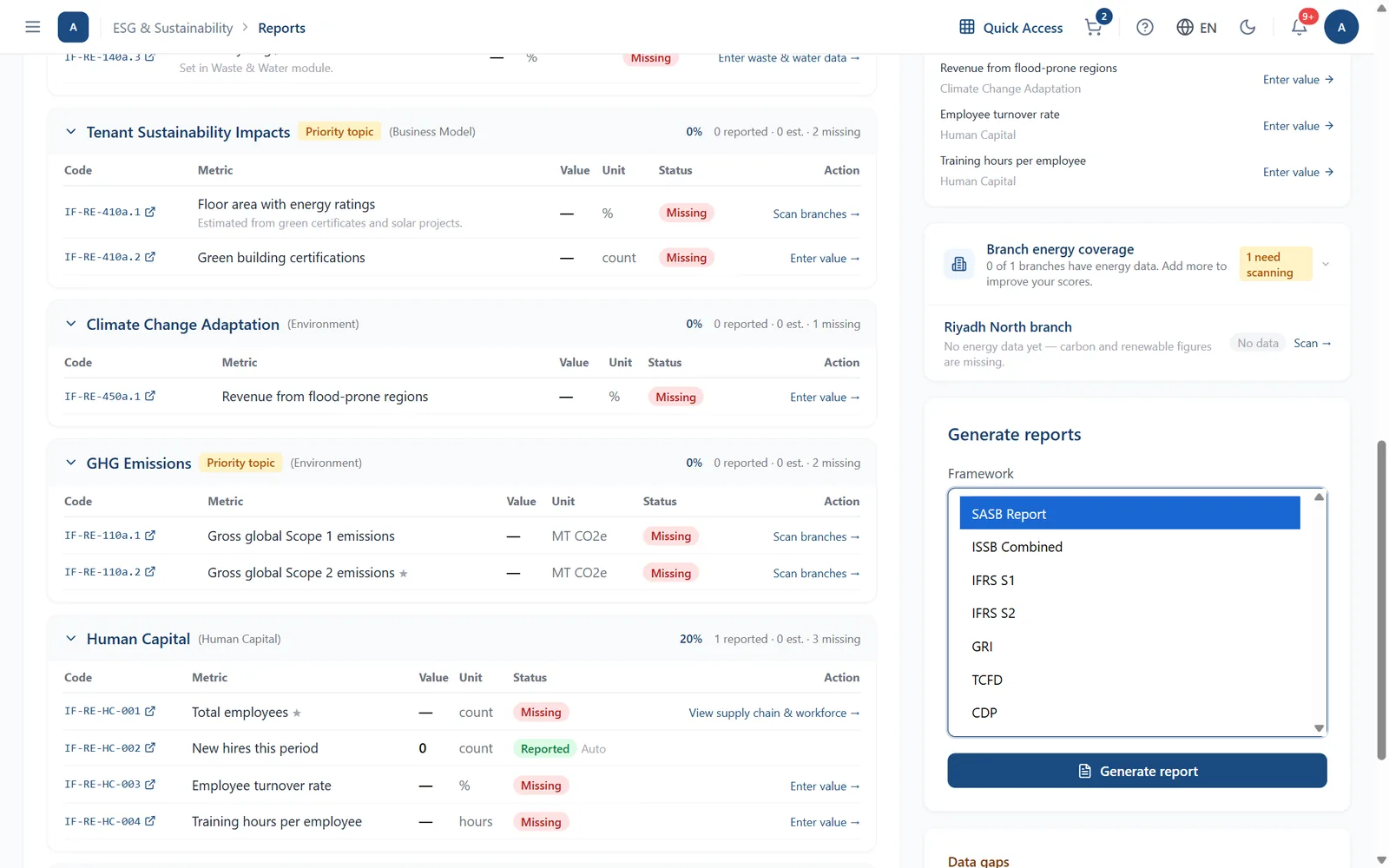This screenshot has width=1389, height=868.
Task: Change language via EN globe selector
Action: [x=1196, y=27]
